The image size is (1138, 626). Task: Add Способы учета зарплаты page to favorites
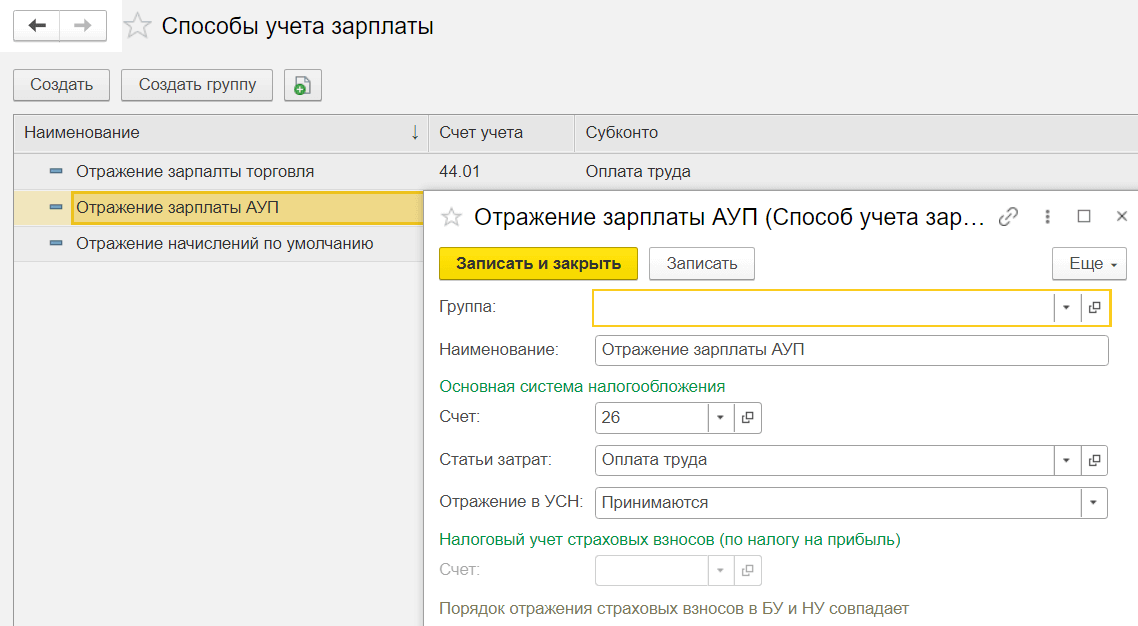tap(137, 27)
